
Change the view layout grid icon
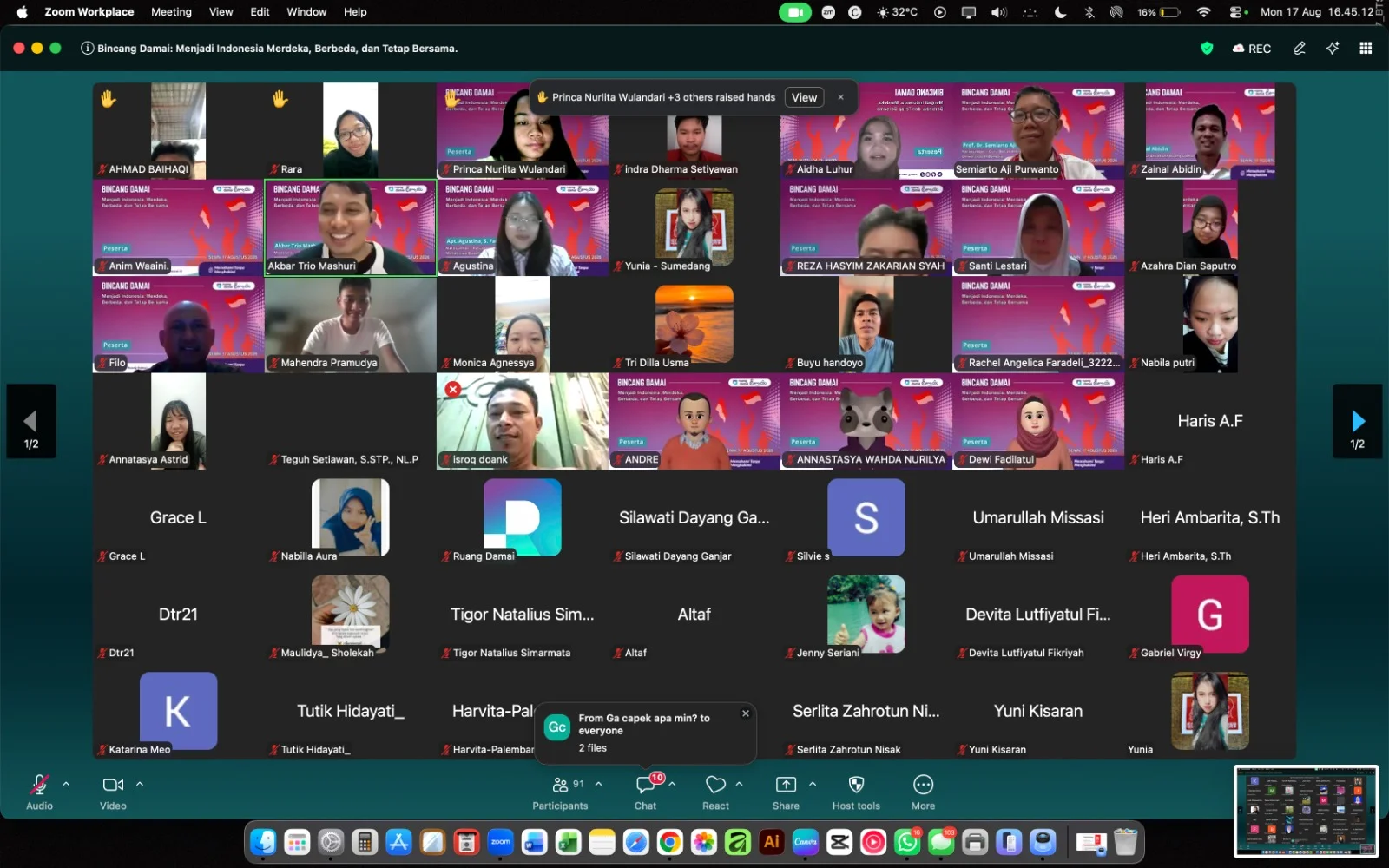coord(1366,49)
